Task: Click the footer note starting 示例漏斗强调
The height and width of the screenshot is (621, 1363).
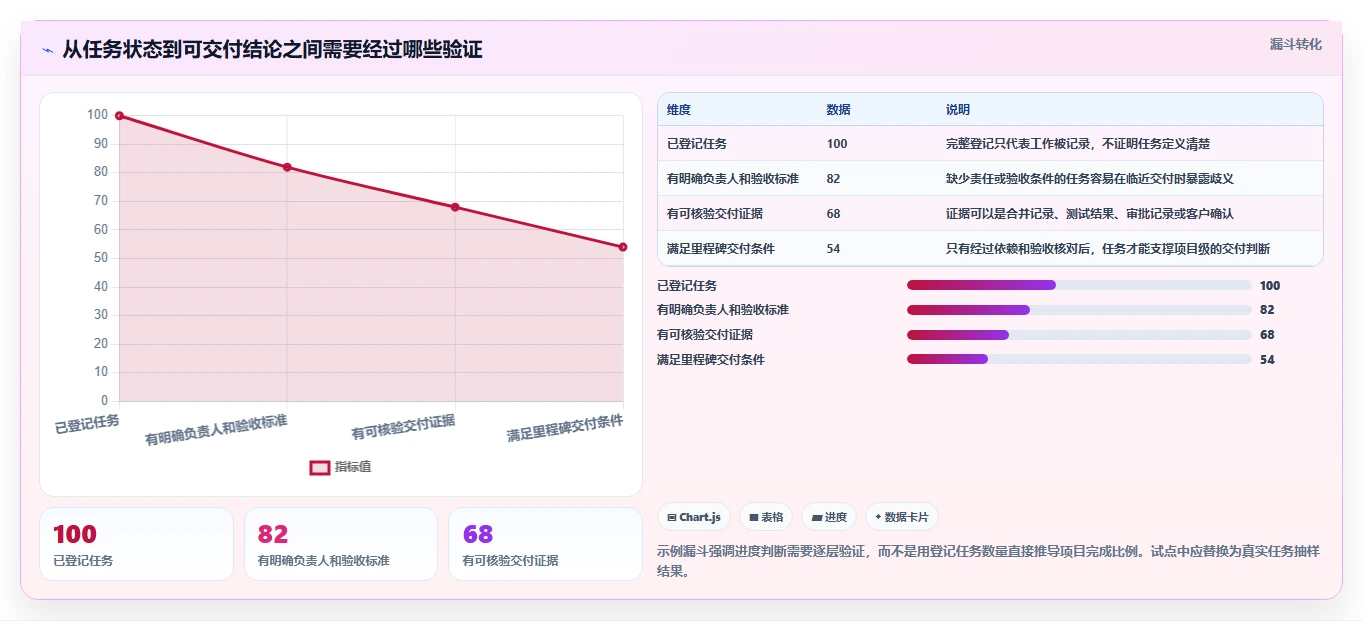Action: 990,562
